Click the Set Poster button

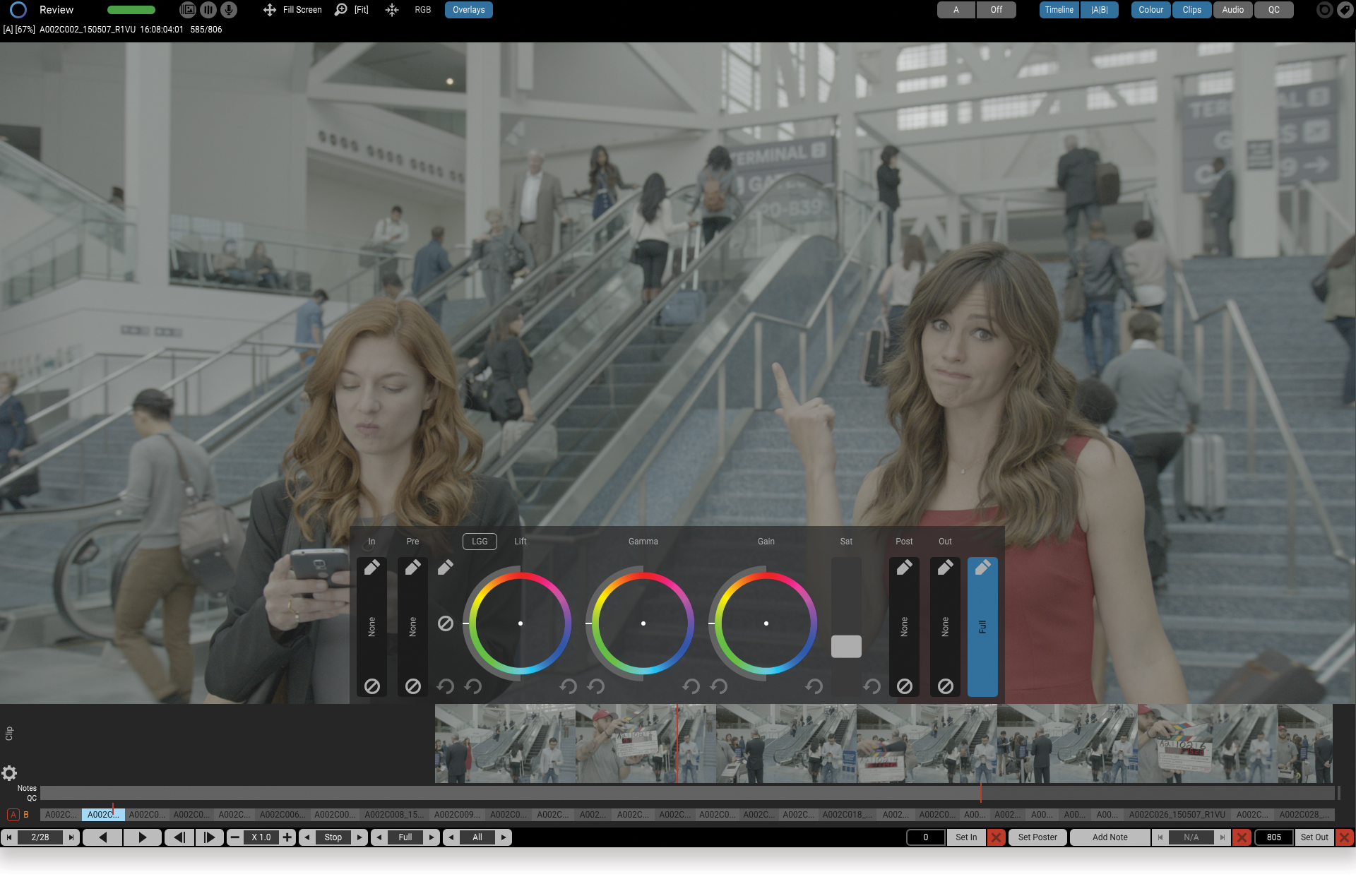point(1037,837)
